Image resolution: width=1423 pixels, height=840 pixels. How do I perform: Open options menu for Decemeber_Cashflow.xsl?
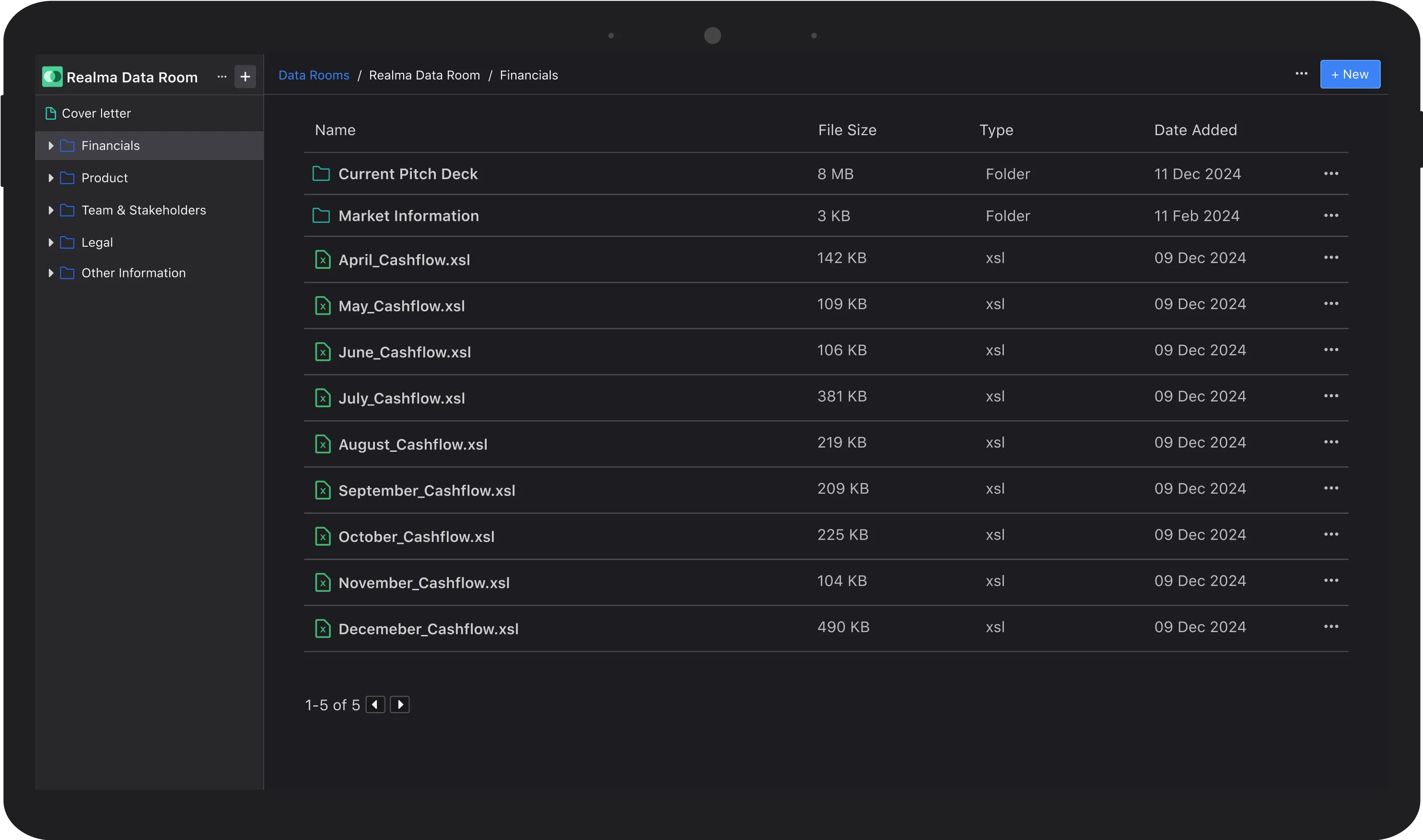coord(1330,627)
